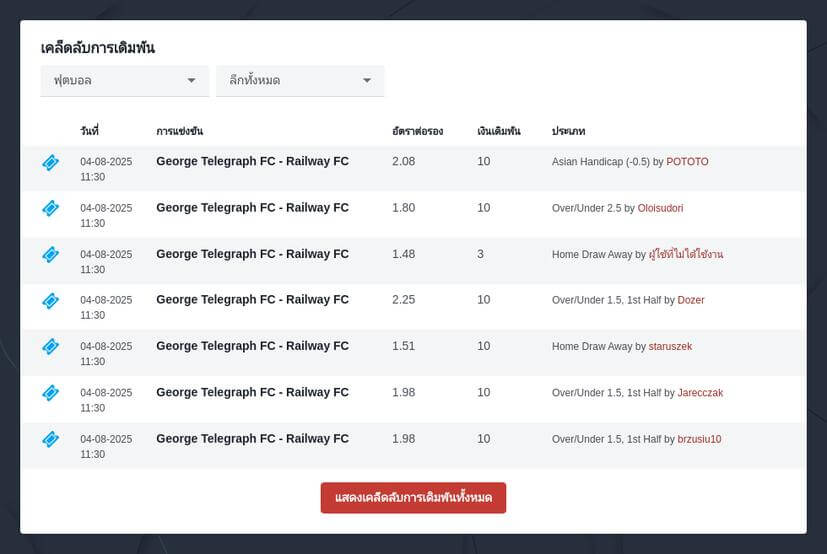This screenshot has width=827, height=554.
Task: Open the match with odds 2.08
Action: 252,161
